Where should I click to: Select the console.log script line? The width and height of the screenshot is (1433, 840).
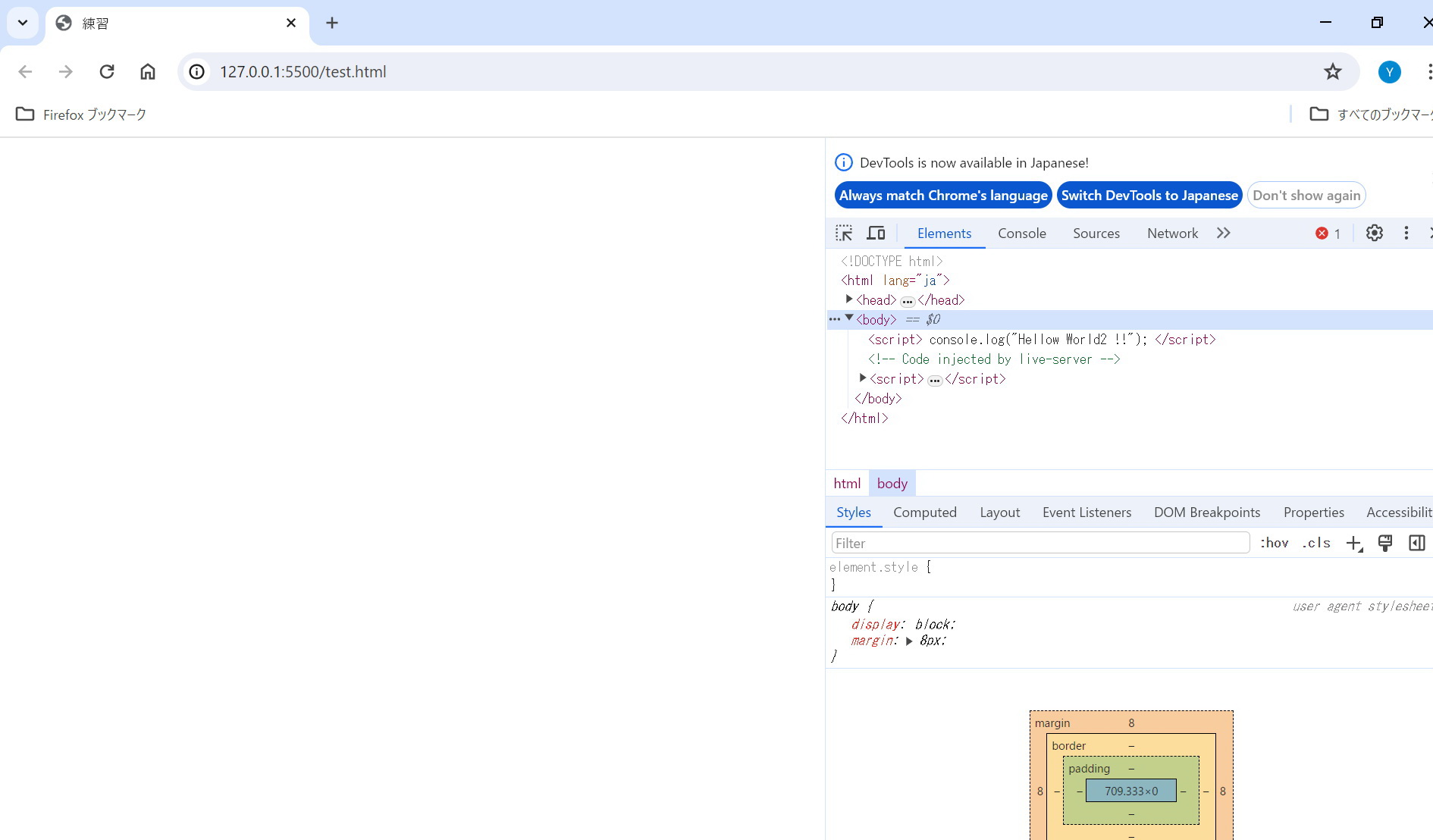point(1042,340)
